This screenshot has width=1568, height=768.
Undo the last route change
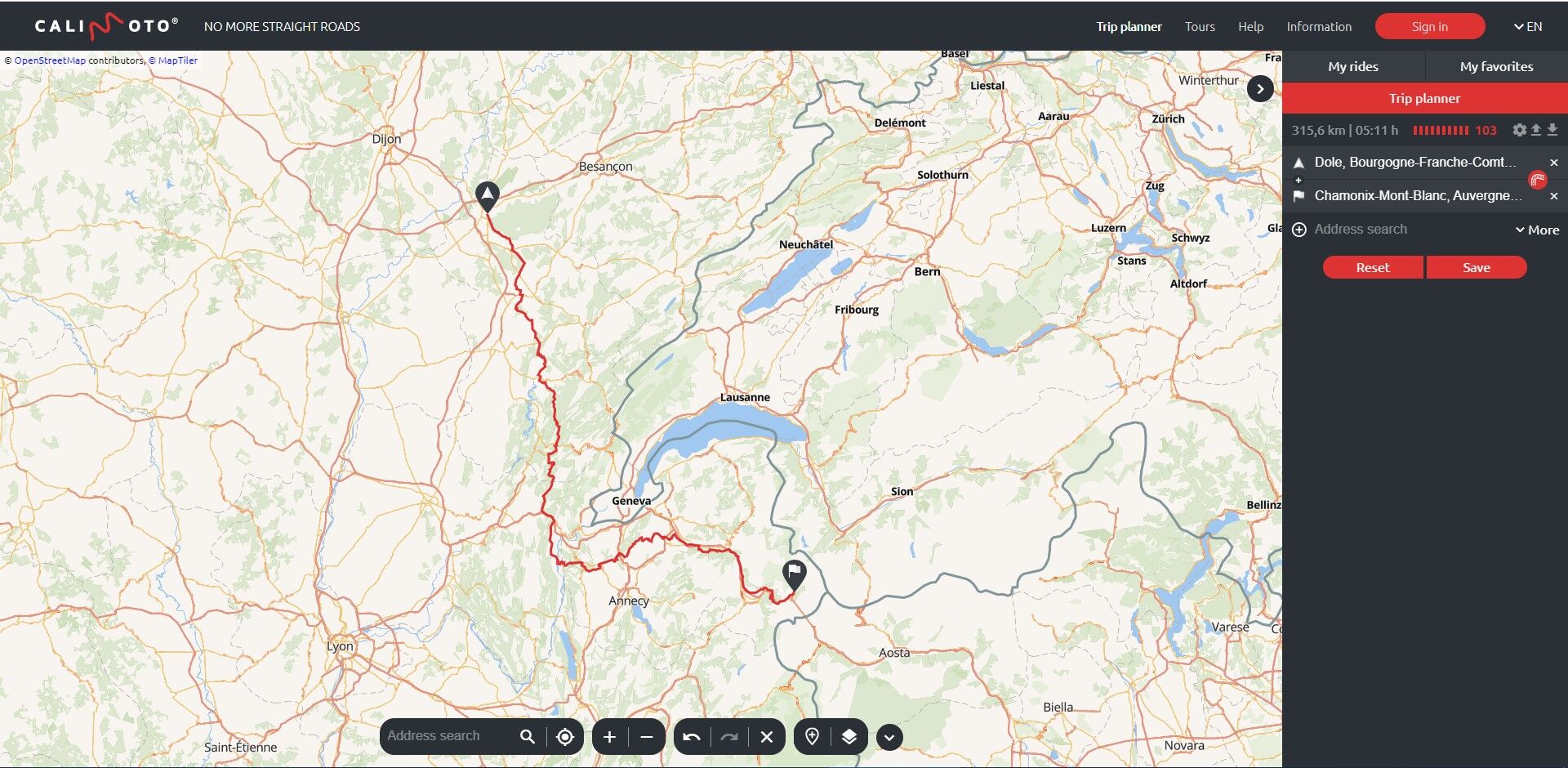(692, 737)
